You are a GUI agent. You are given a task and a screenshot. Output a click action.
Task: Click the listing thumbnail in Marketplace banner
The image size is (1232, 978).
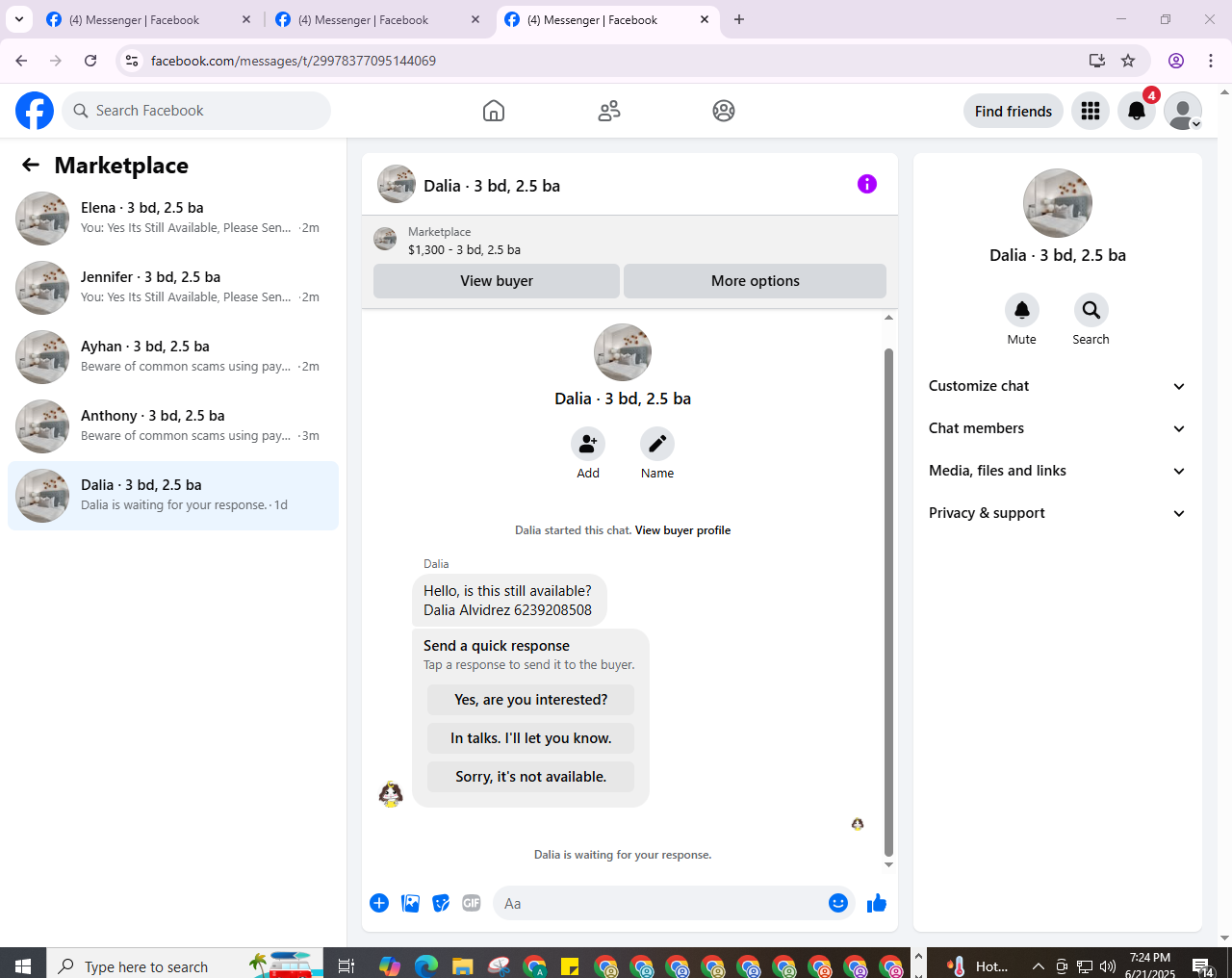pos(385,239)
